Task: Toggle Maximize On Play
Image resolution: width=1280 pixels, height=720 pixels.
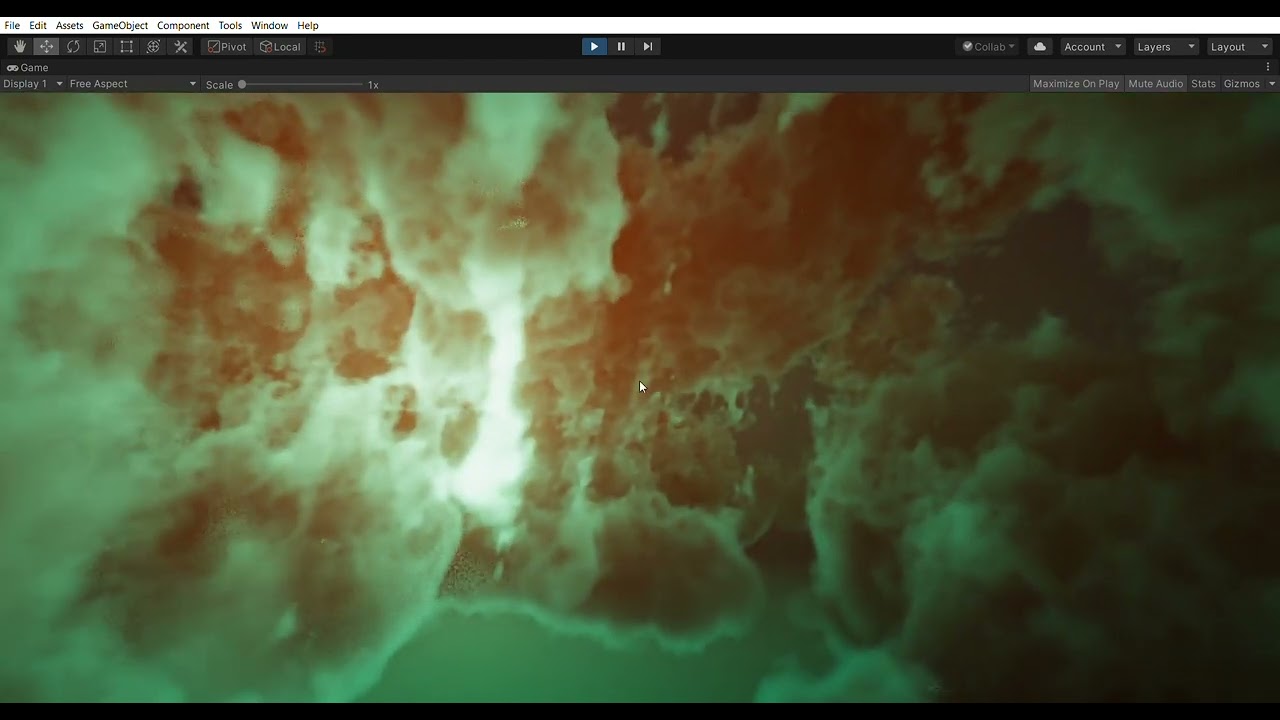Action: click(x=1076, y=84)
